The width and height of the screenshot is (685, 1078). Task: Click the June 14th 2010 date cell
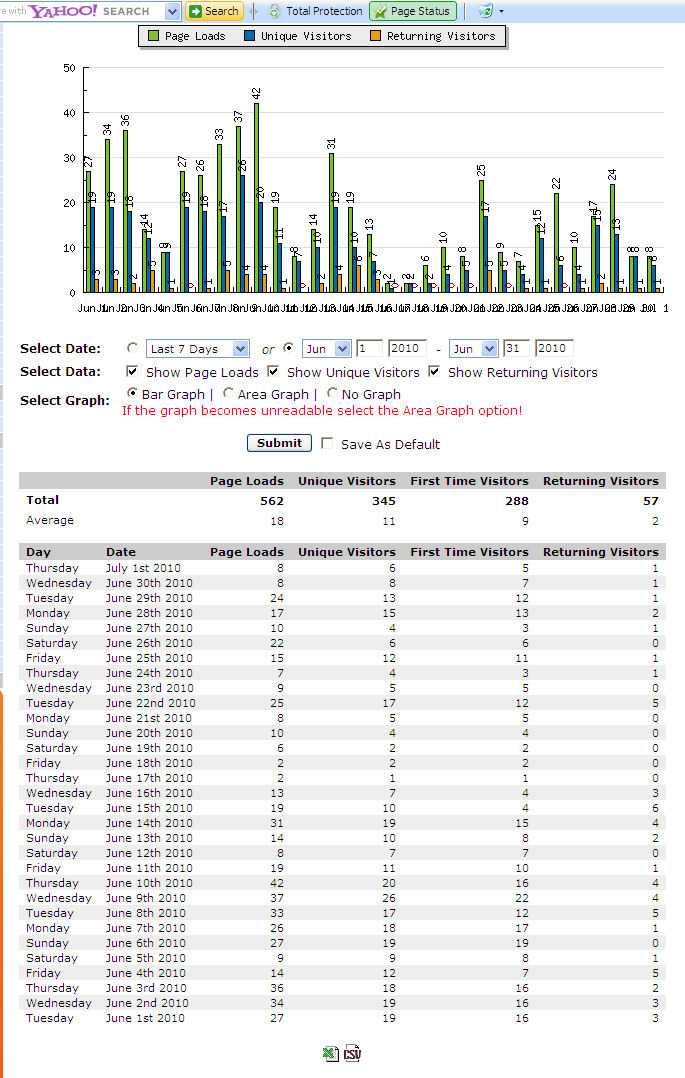pos(149,823)
